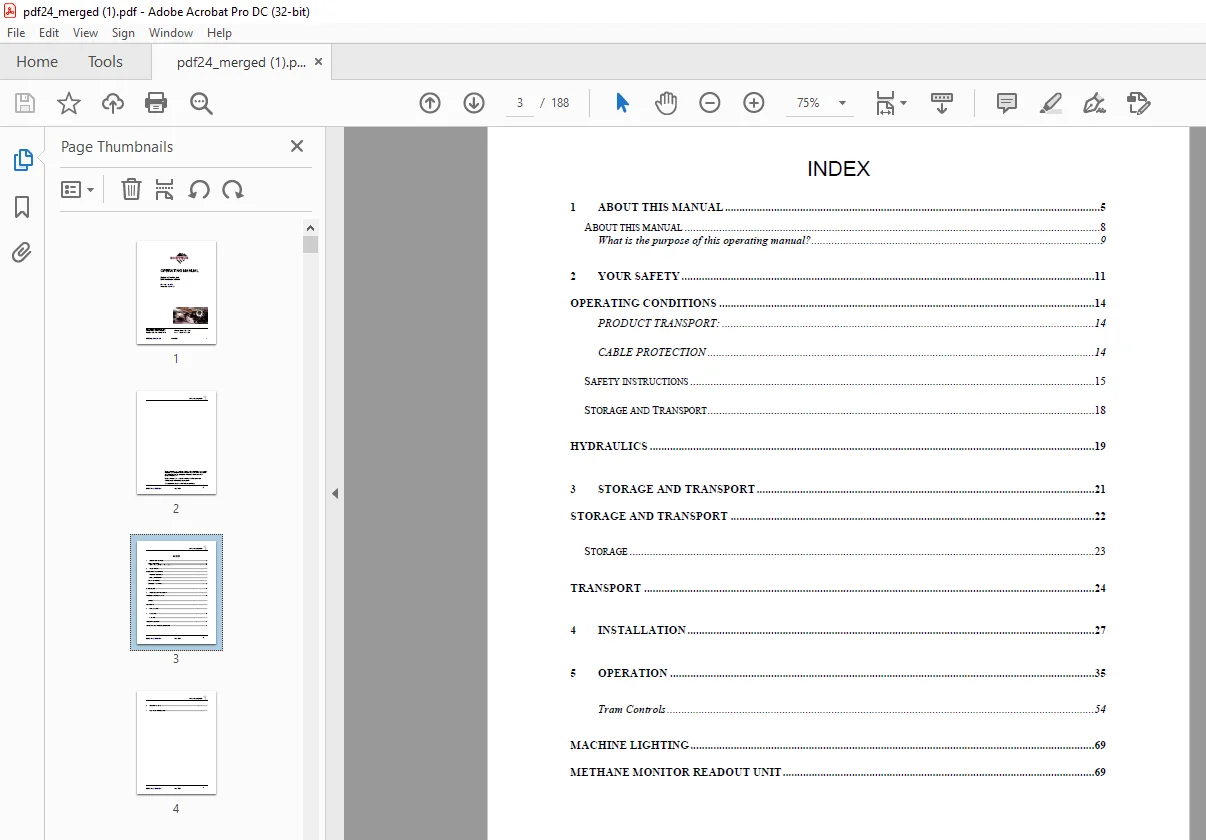This screenshot has height=840, width=1206.
Task: Rotate page clockwise in thumbnails panel
Action: [233, 189]
